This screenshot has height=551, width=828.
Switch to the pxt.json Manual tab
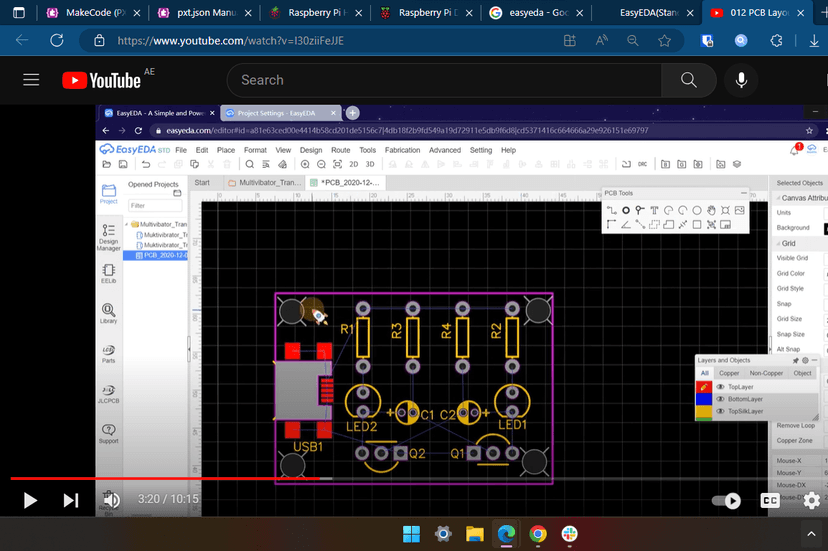click(x=200, y=14)
